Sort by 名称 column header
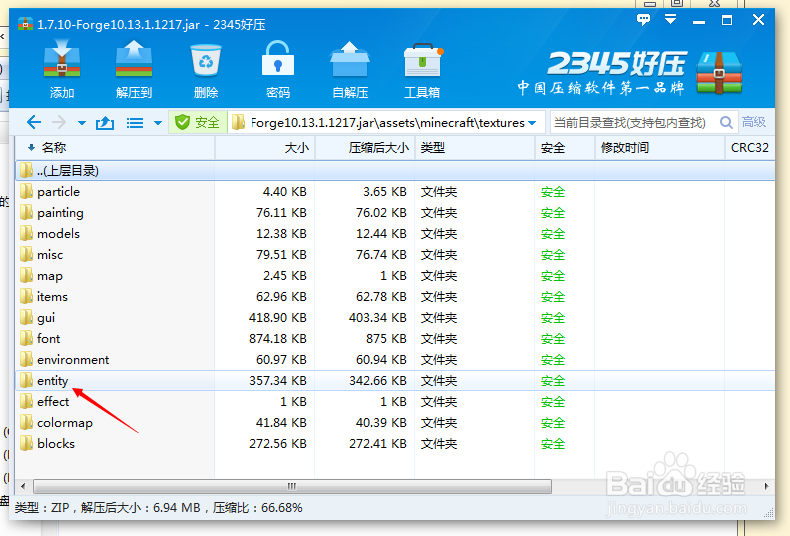The image size is (790, 536). 115,148
